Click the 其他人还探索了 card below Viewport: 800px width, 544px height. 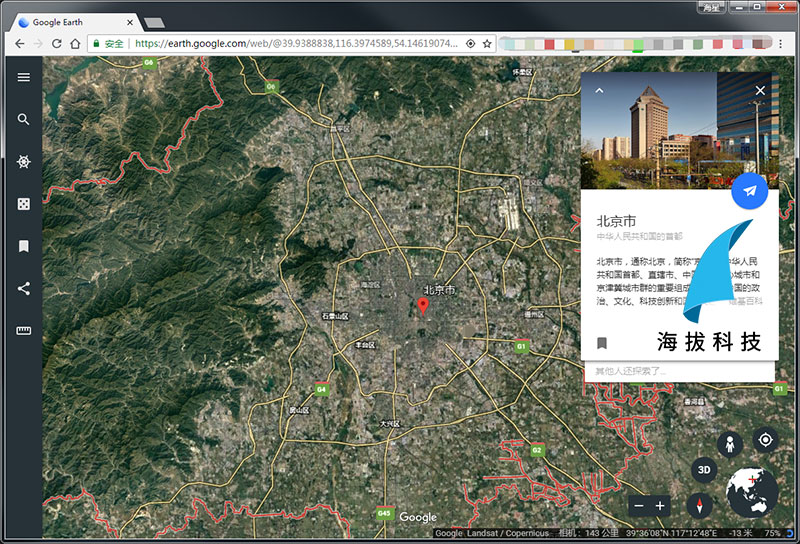pos(680,371)
